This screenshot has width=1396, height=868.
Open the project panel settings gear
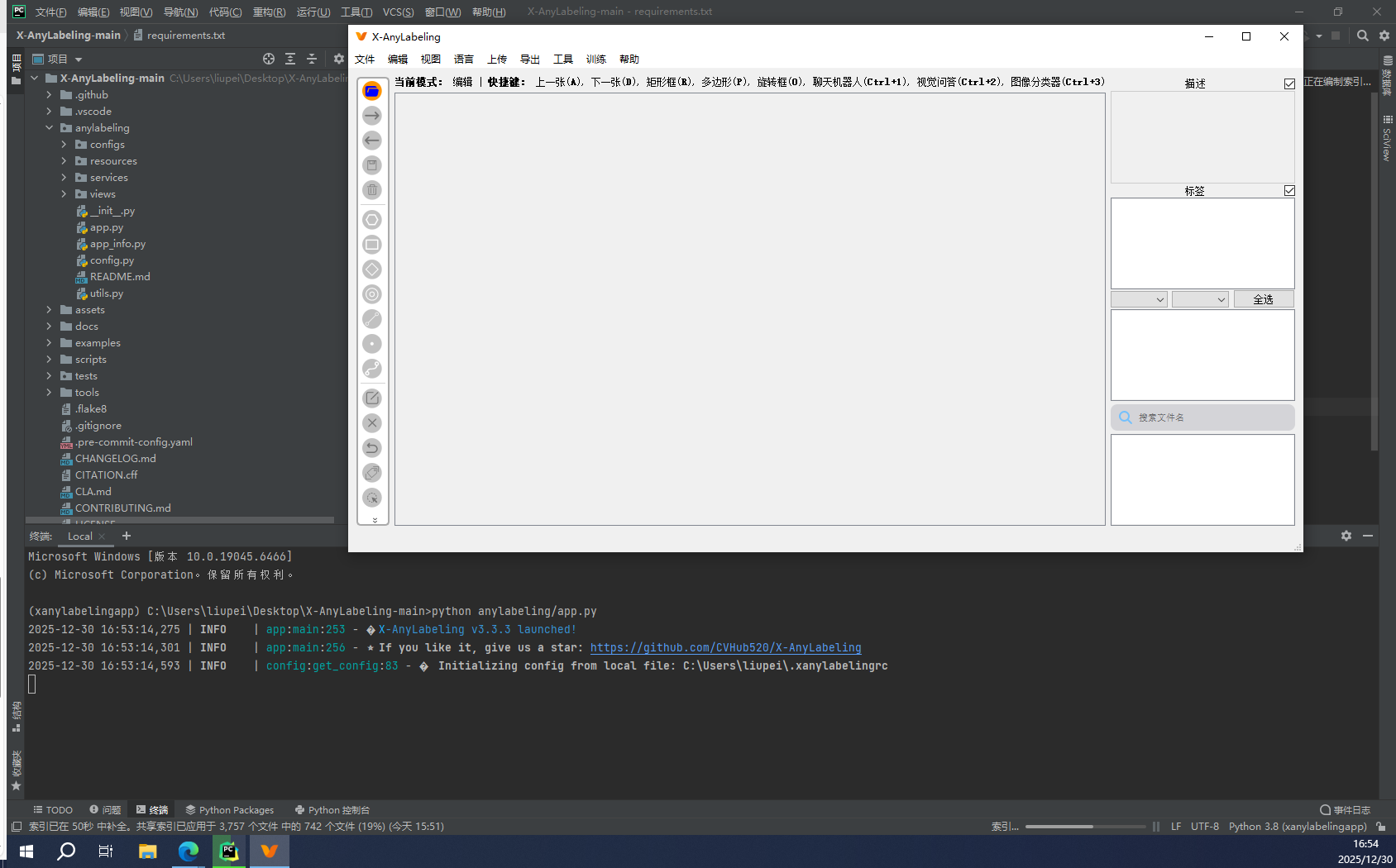[x=338, y=59]
